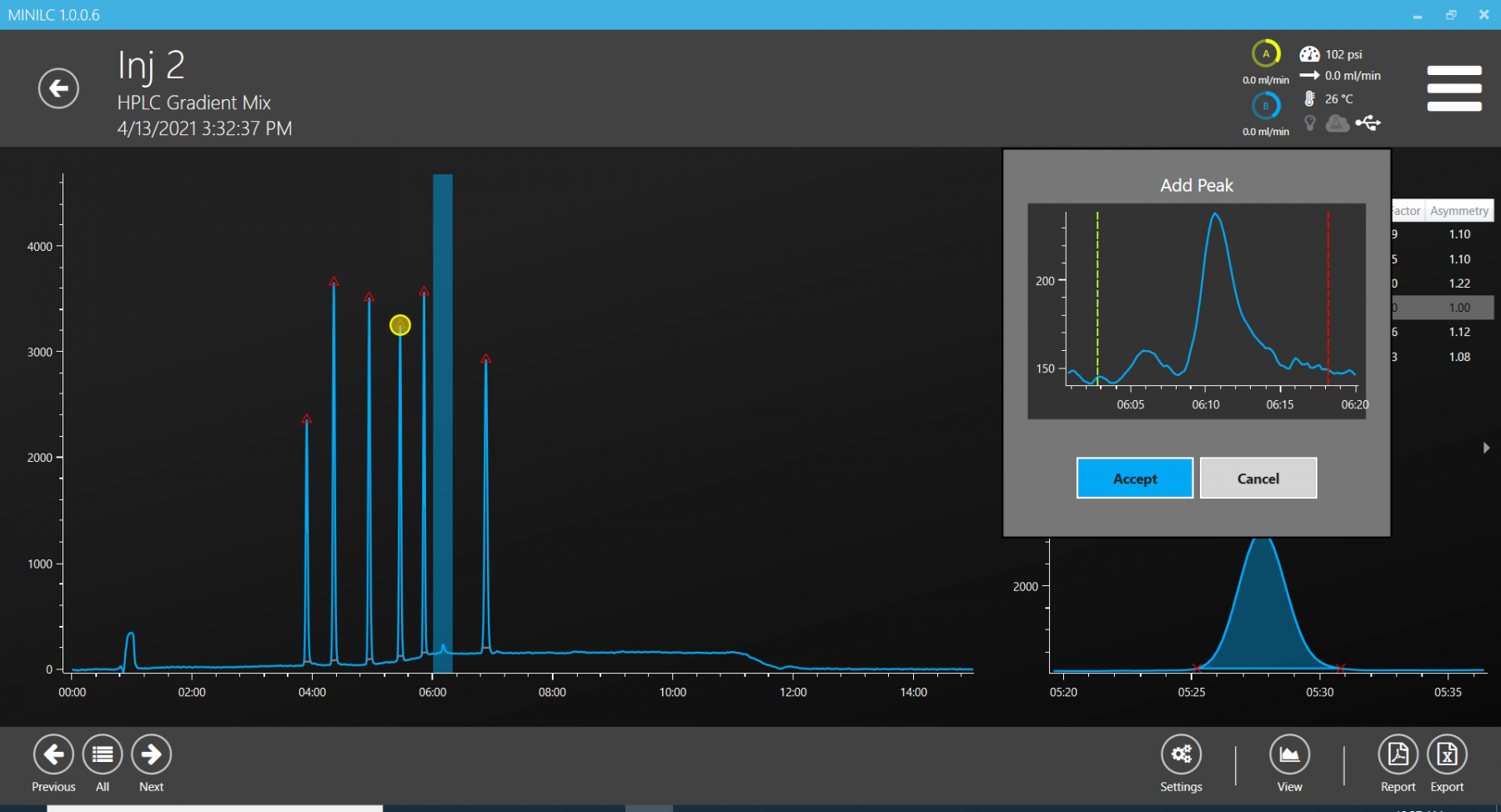
Task: Click the pump A flow indicator
Action: (x=1266, y=54)
